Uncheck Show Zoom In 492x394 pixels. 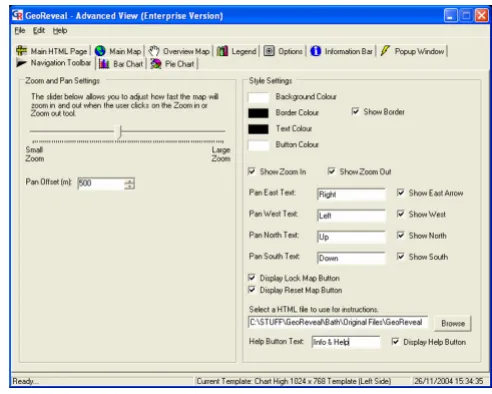coord(252,171)
